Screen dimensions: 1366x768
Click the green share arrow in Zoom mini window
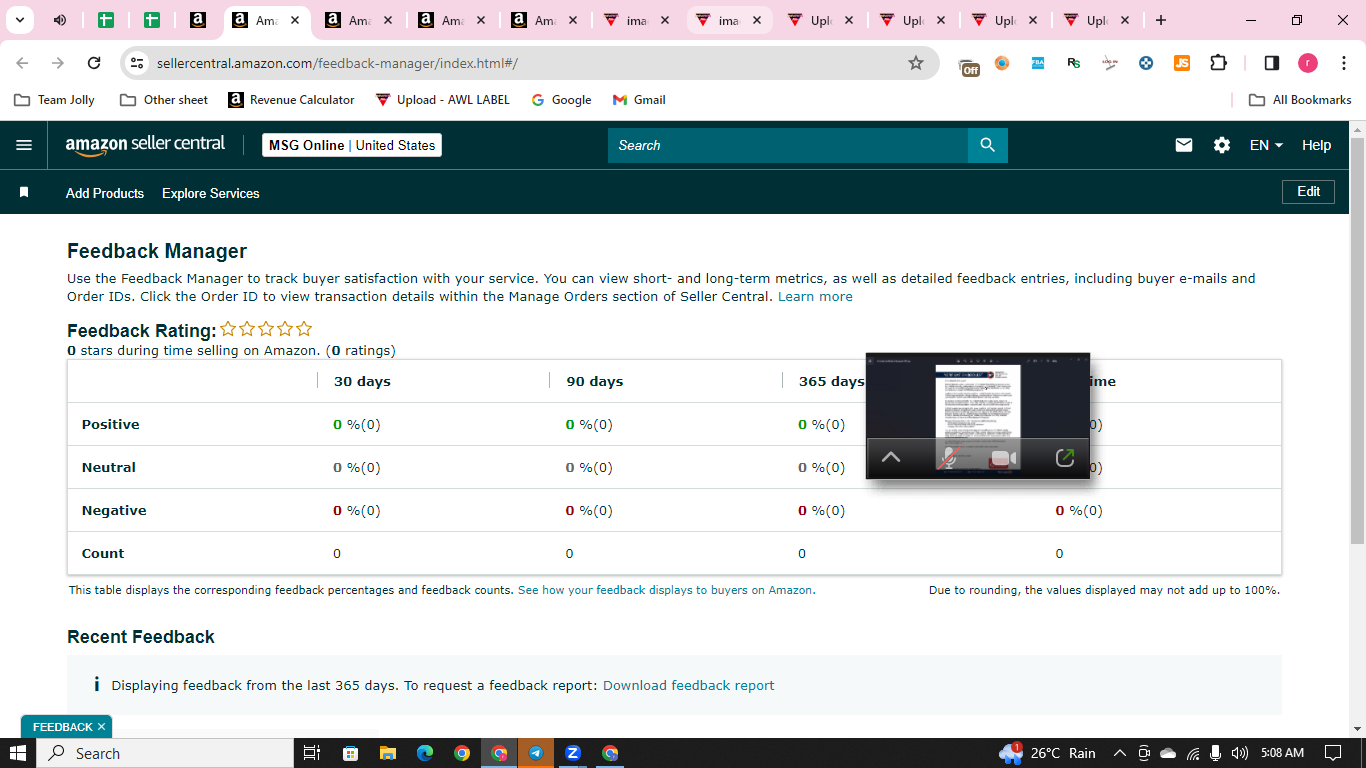1065,457
